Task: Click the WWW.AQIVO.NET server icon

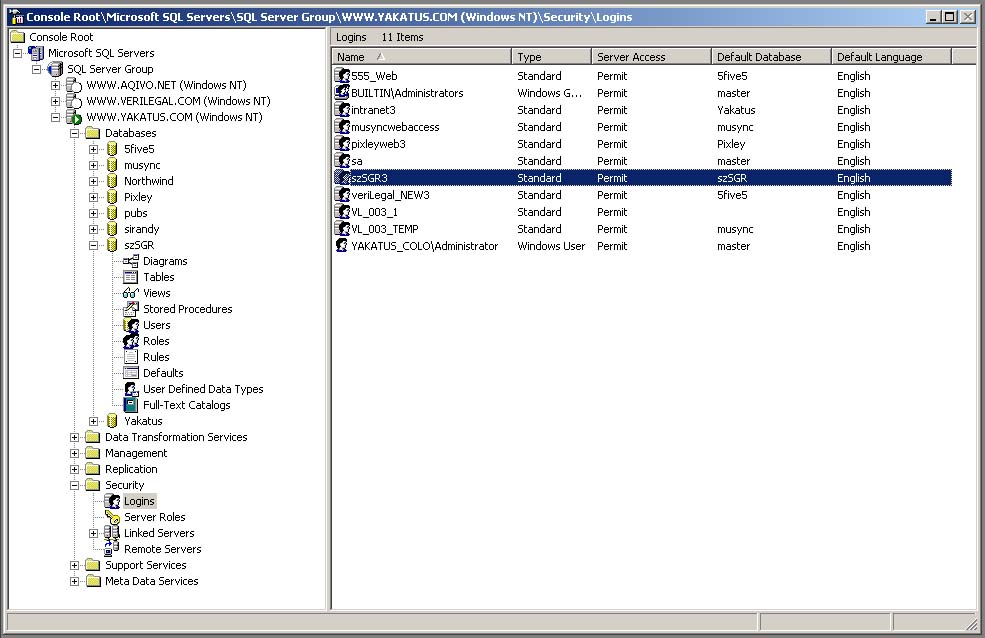Action: click(x=74, y=85)
